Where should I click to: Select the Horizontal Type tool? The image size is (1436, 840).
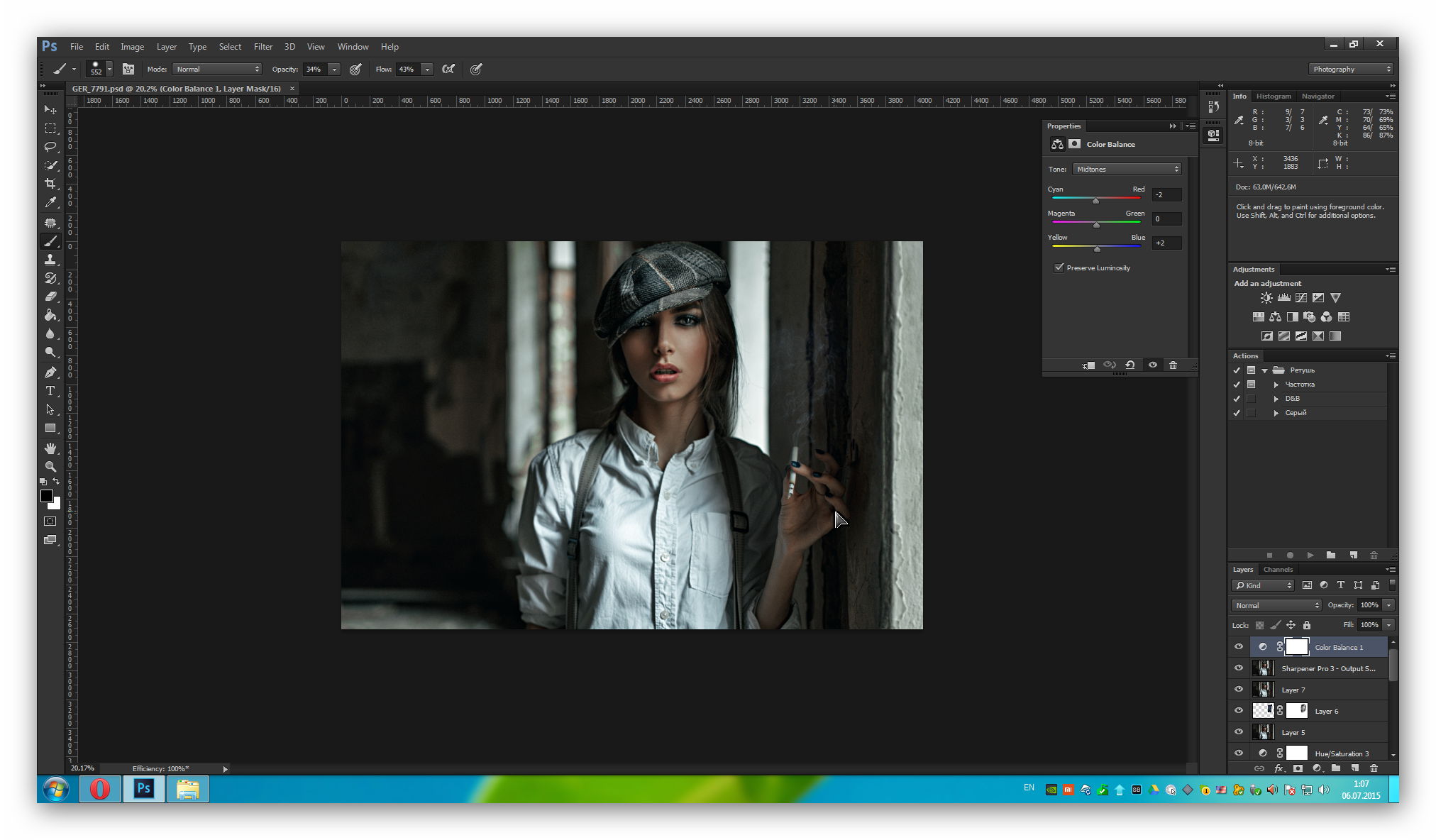click(x=50, y=391)
